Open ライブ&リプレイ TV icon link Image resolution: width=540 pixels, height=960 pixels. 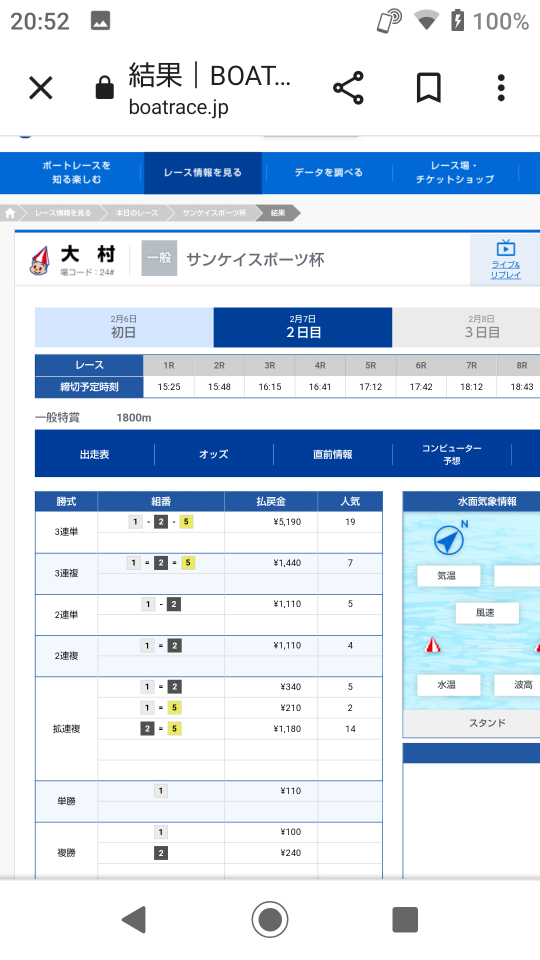coord(505,260)
